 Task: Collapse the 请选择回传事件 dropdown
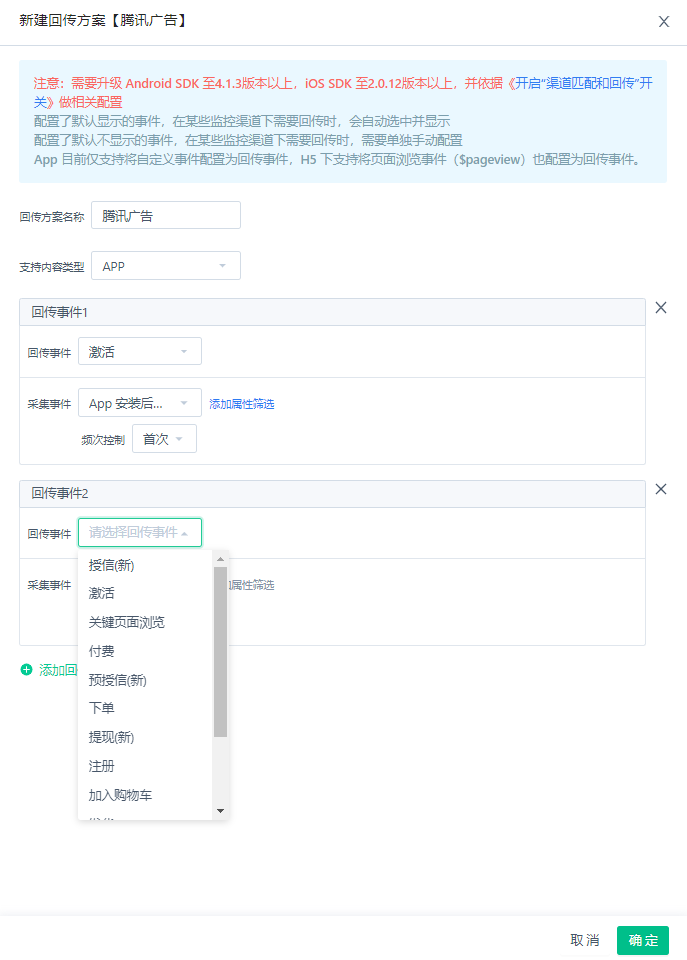coord(140,532)
